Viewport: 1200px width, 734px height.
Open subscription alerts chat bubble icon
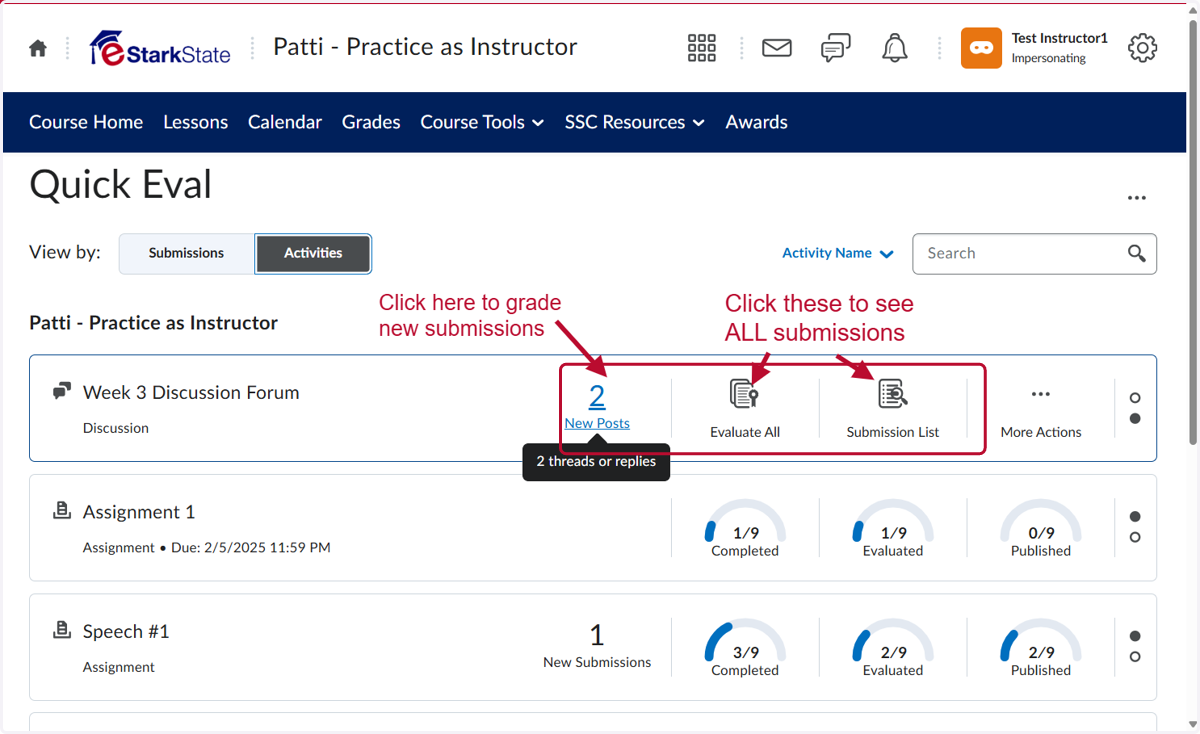pyautogui.click(x=836, y=48)
